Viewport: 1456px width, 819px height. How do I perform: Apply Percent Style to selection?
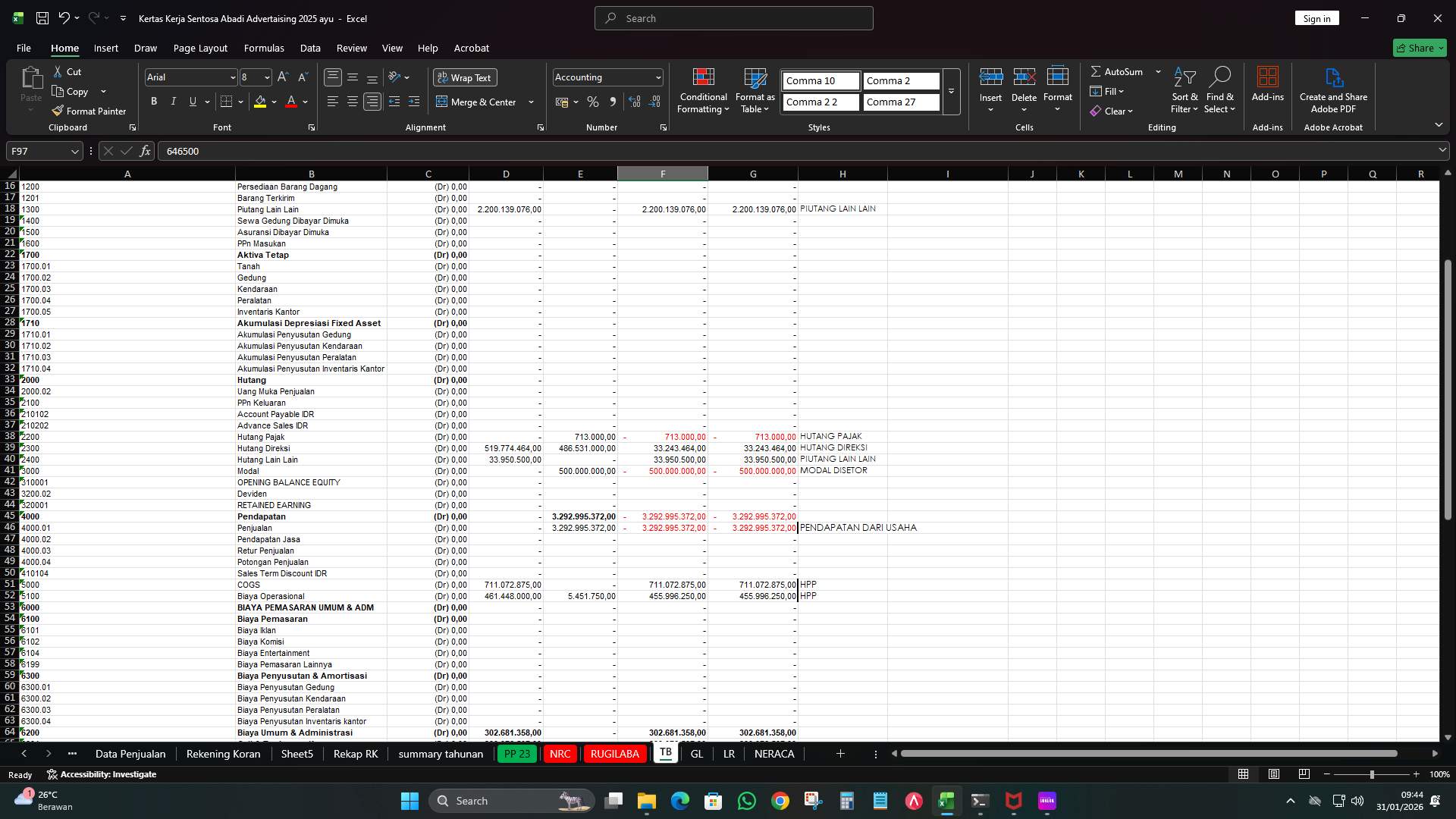[x=593, y=102]
